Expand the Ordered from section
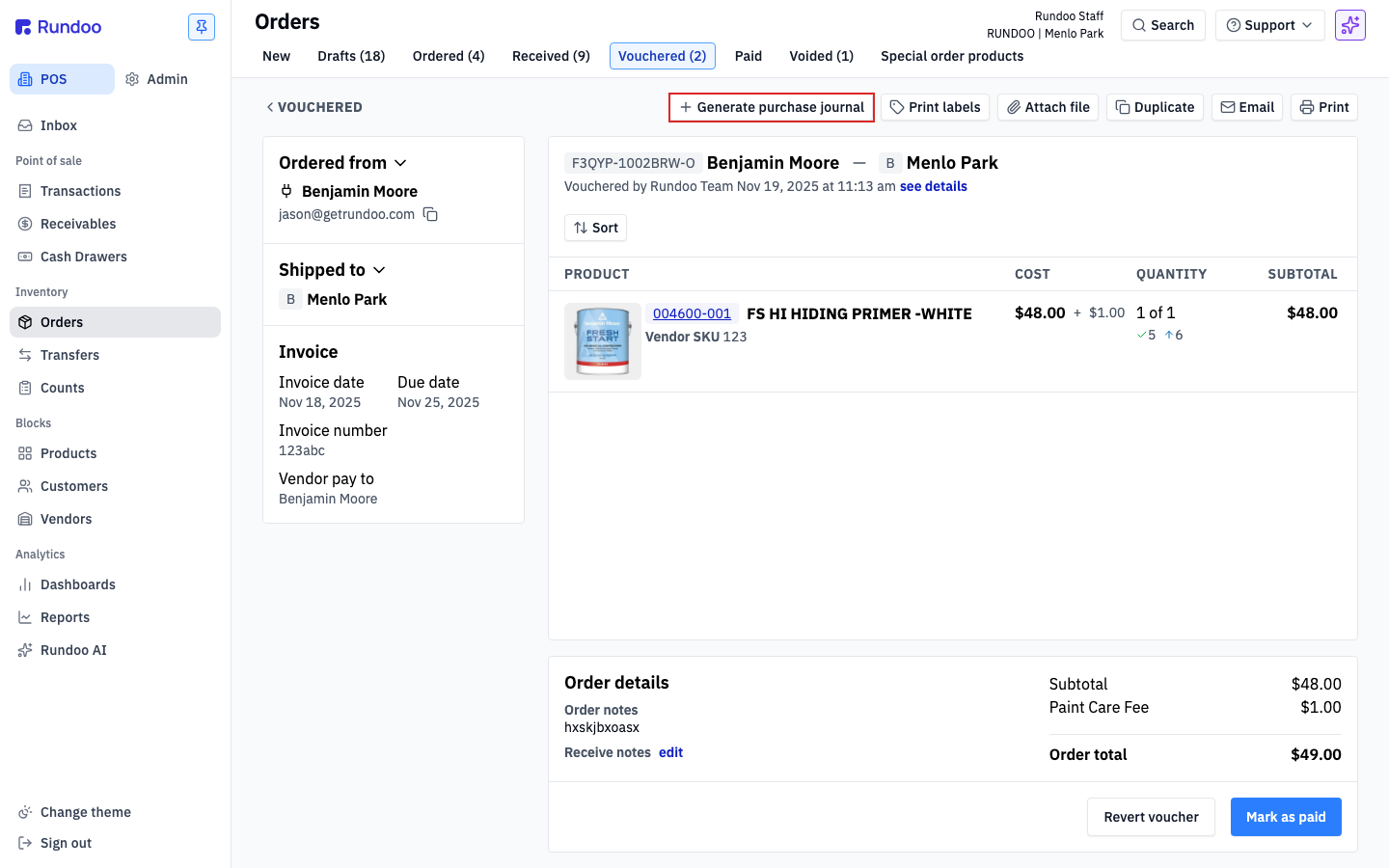This screenshot has height=868, width=1389. (342, 163)
